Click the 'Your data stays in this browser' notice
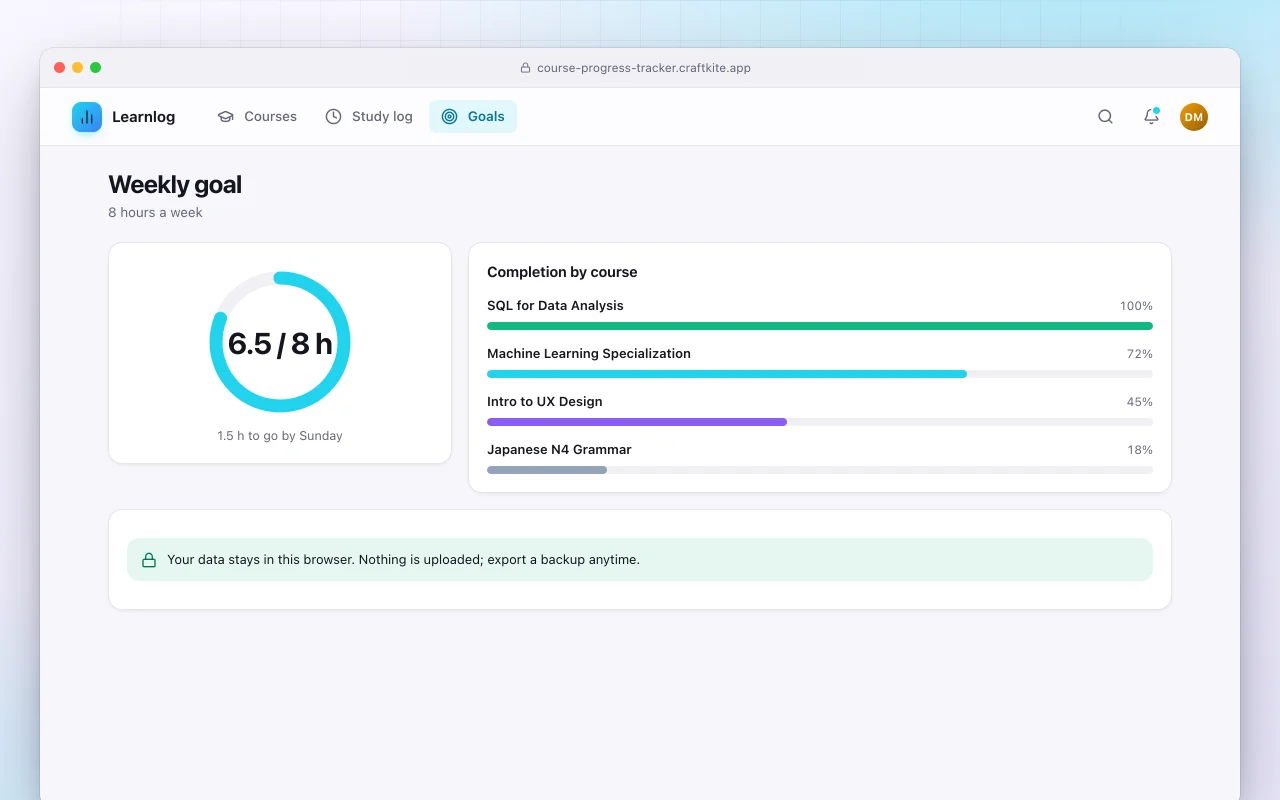 tap(640, 560)
